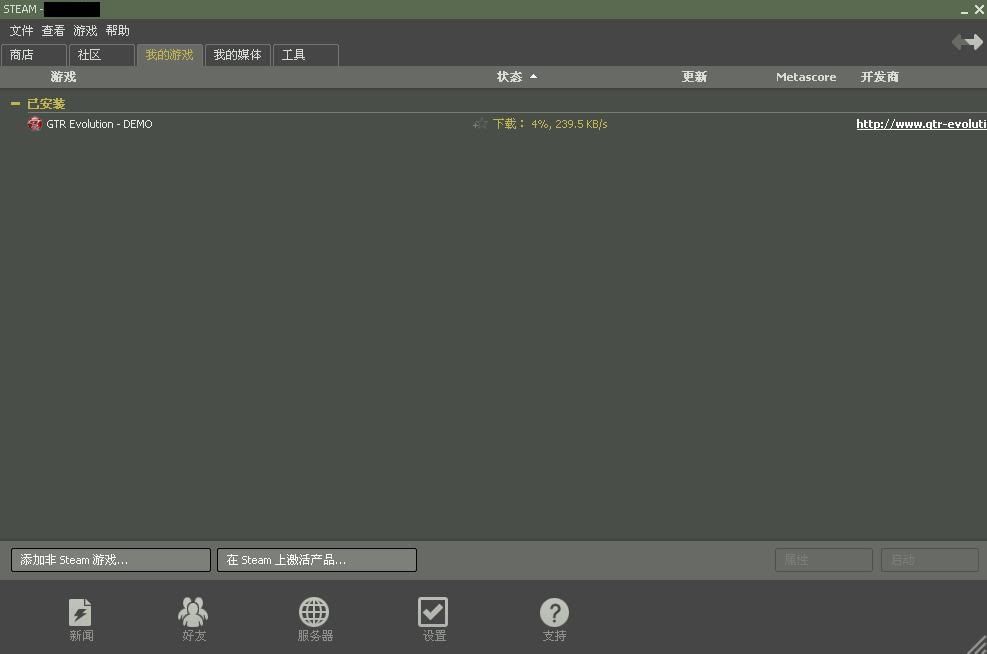Sort by the 更新 column header
Viewport: 987px width, 654px height.
pos(694,77)
